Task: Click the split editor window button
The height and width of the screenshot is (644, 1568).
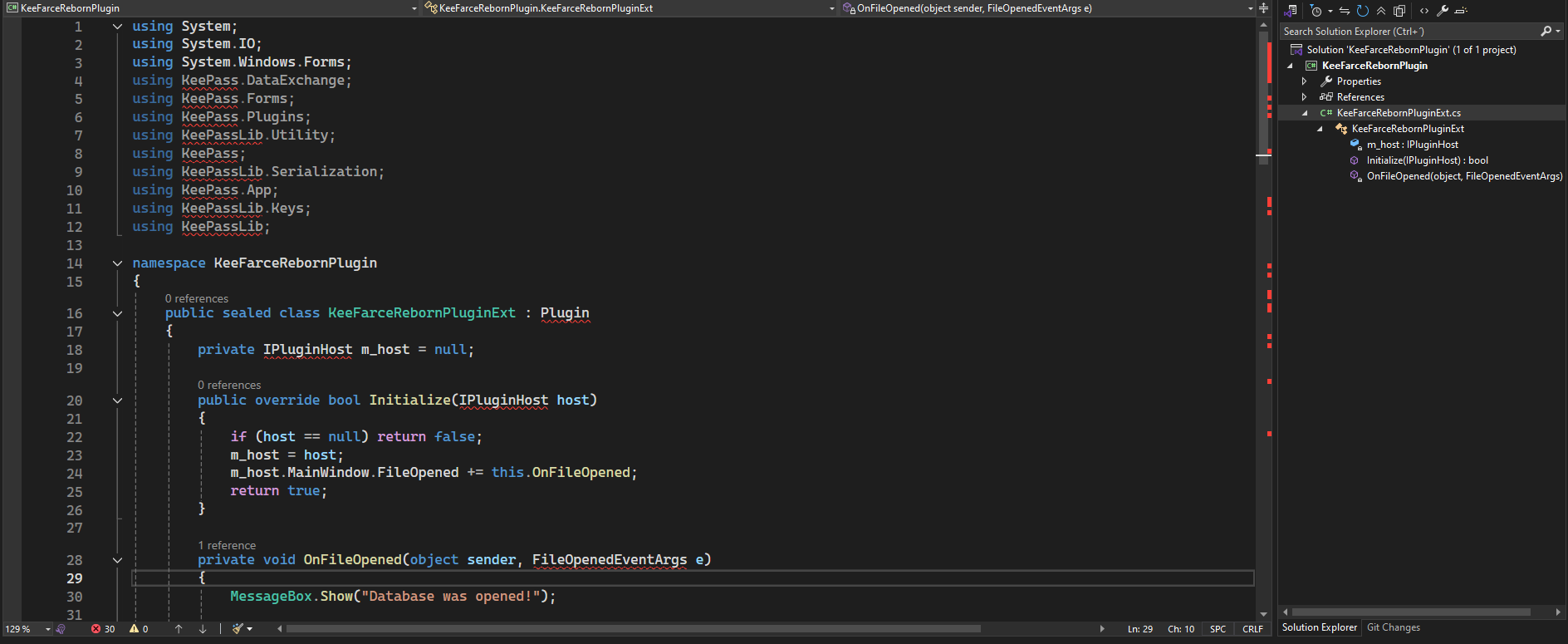Action: [1263, 8]
